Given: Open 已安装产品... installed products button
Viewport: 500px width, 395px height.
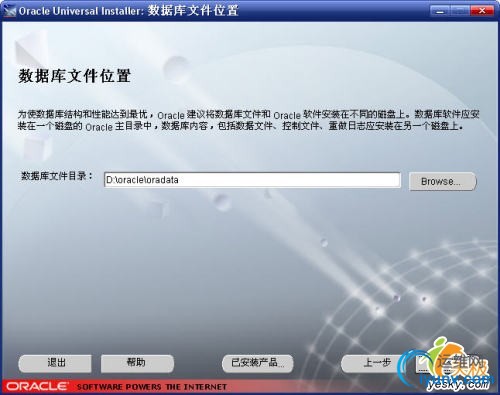Looking at the screenshot, I should point(258,363).
